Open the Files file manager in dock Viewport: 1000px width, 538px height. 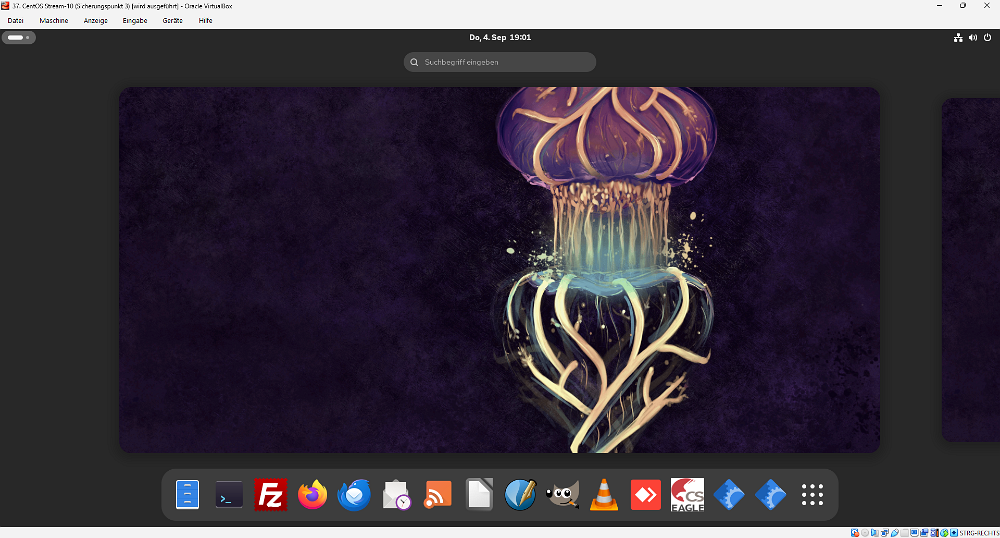(x=188, y=495)
